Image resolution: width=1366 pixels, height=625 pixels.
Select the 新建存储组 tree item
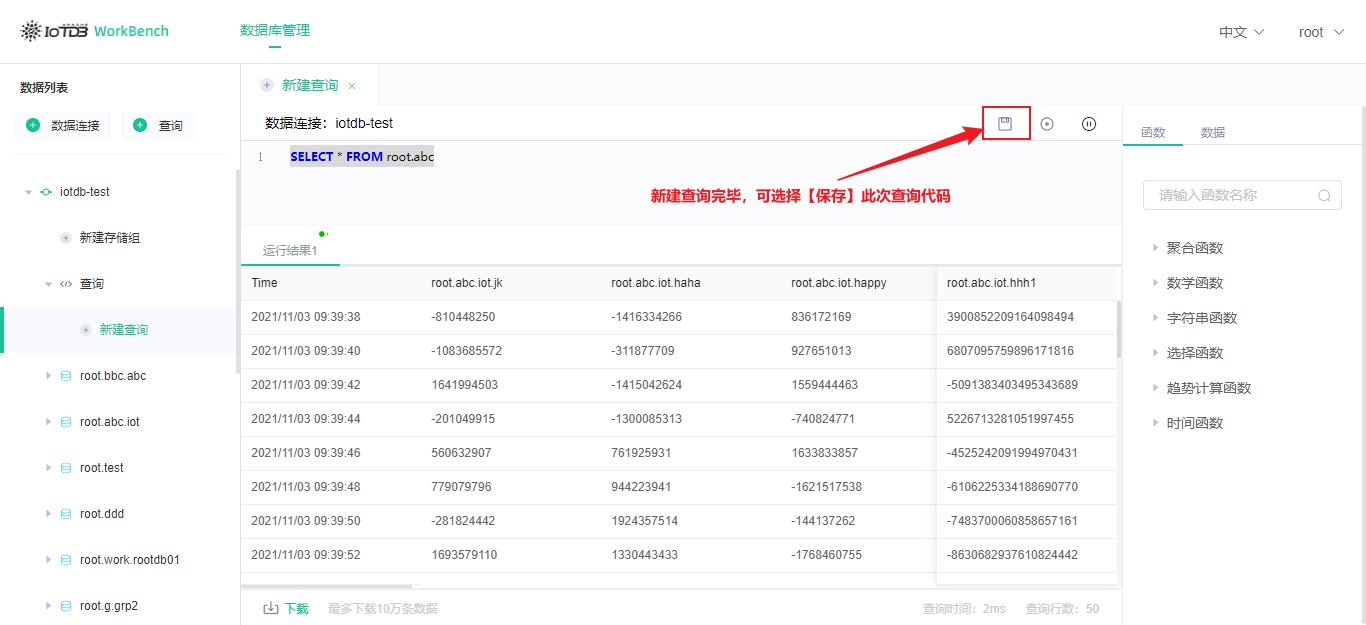pos(112,237)
